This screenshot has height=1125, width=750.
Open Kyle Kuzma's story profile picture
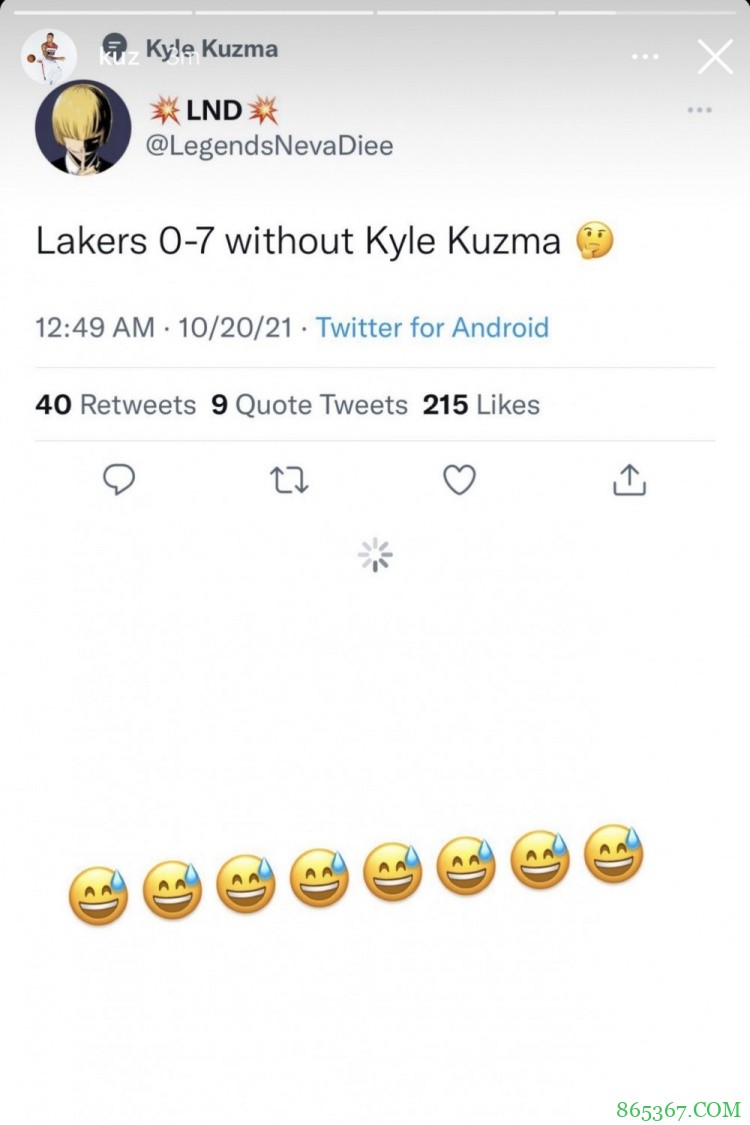click(49, 56)
